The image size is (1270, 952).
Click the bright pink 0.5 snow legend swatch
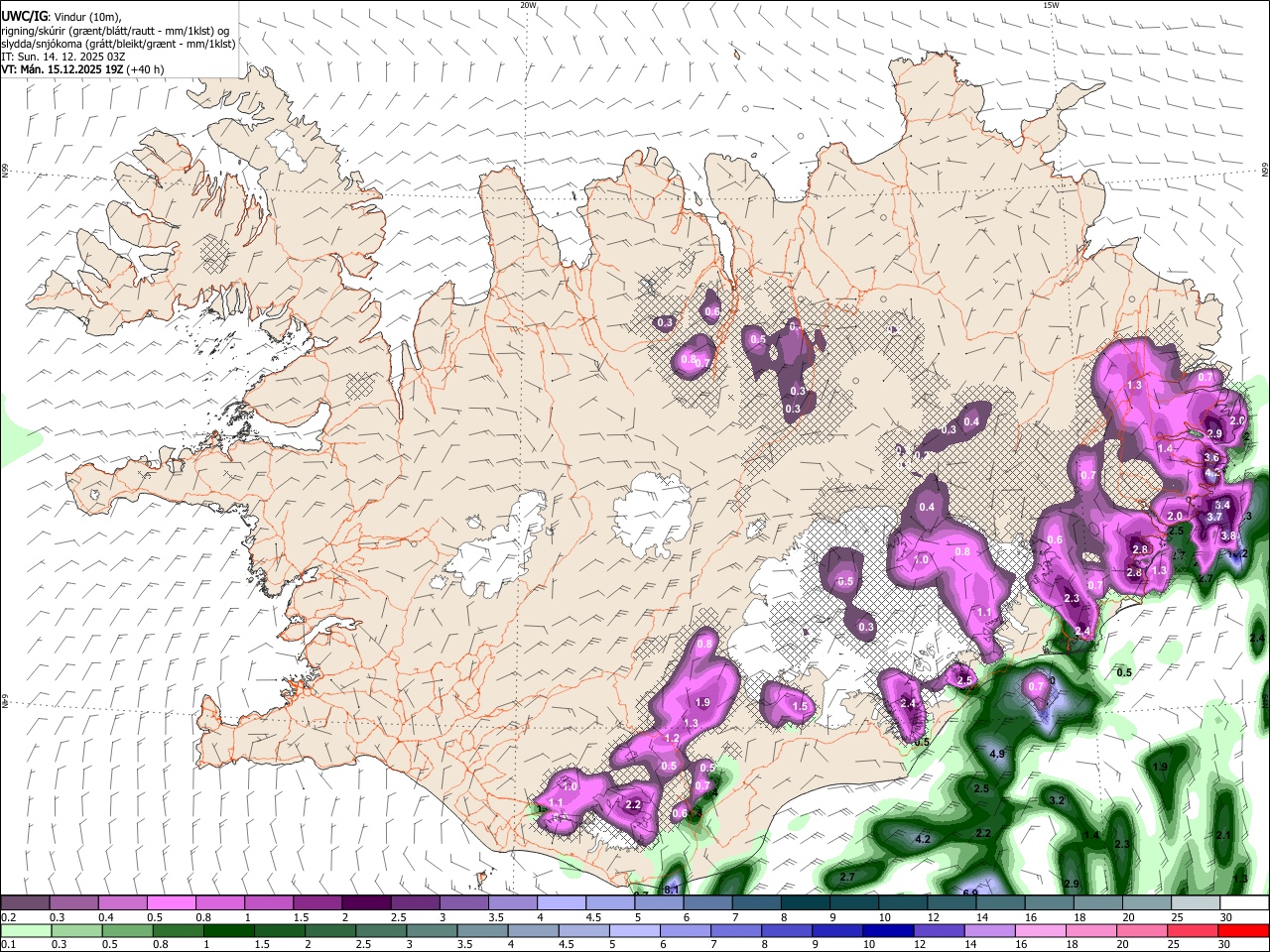(x=171, y=903)
